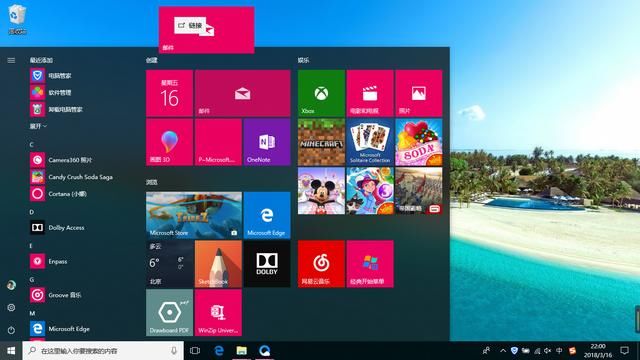Image resolution: width=640 pixels, height=360 pixels.
Task: Open the Paint 3D tile
Action: (x=169, y=142)
